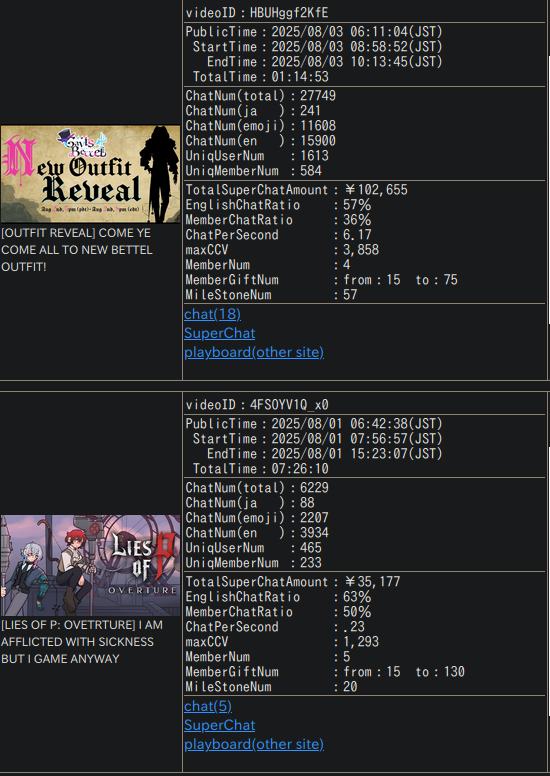Click UniqMemberNum value 584
The height and width of the screenshot is (776, 550).
point(311,171)
